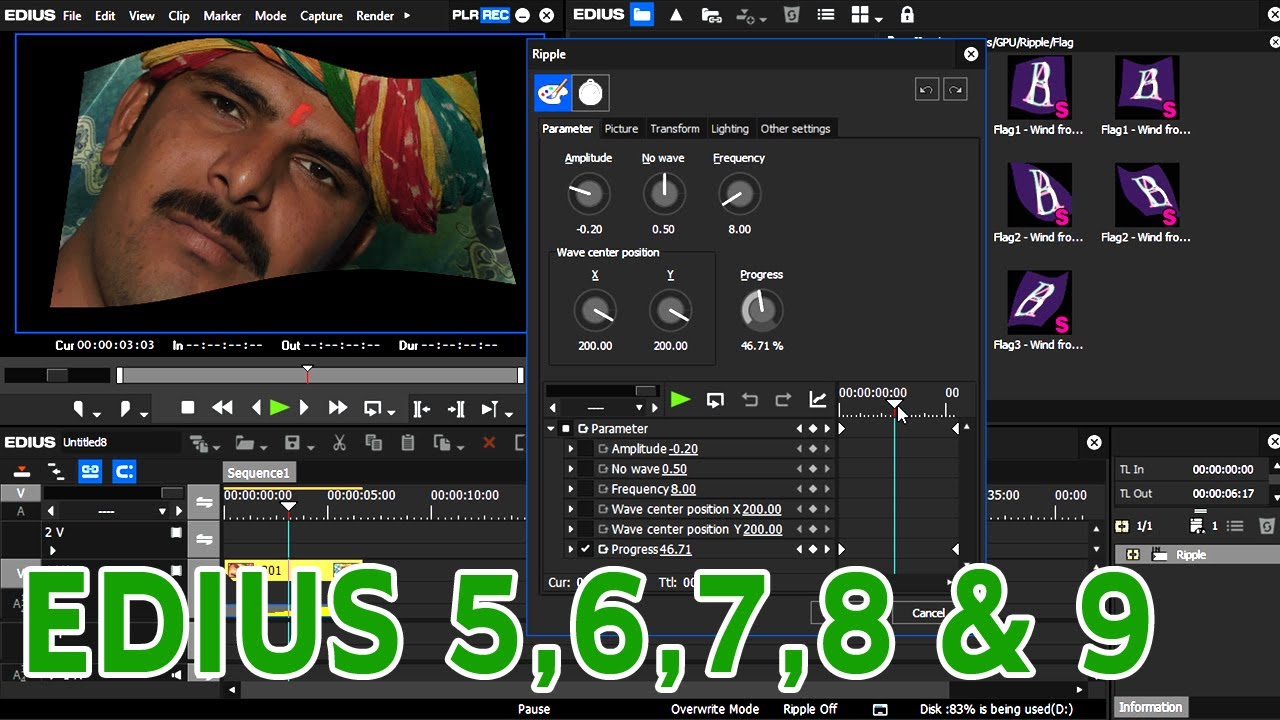Expand the Frequency row
The height and width of the screenshot is (720, 1280).
(x=571, y=489)
